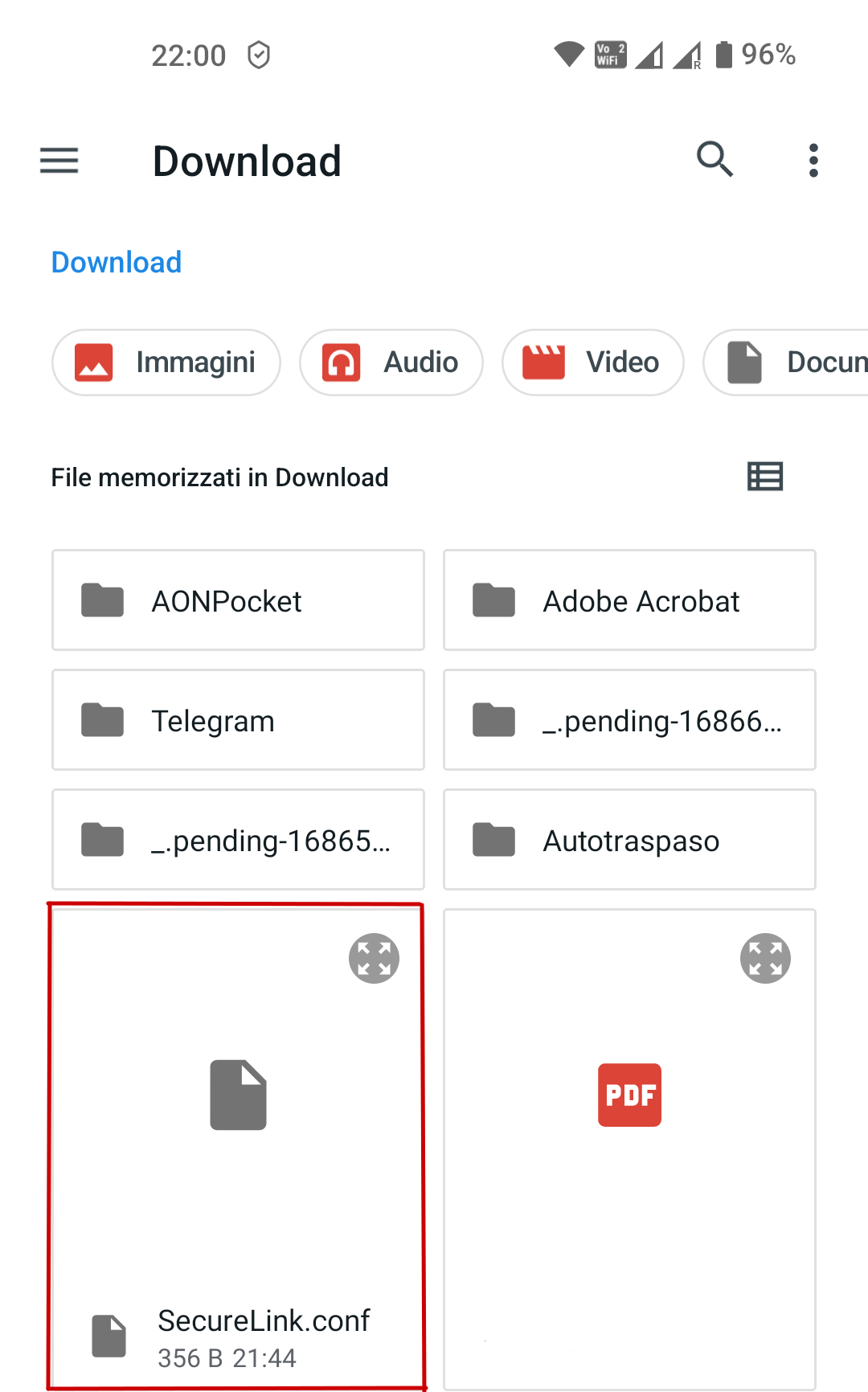
Task: Tap the AONPocket folder icon
Action: point(103,600)
